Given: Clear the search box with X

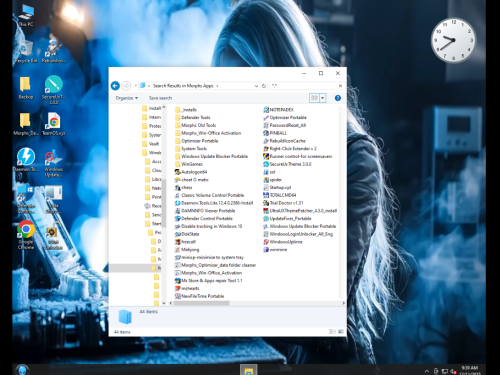Looking at the screenshot, I should coord(340,86).
